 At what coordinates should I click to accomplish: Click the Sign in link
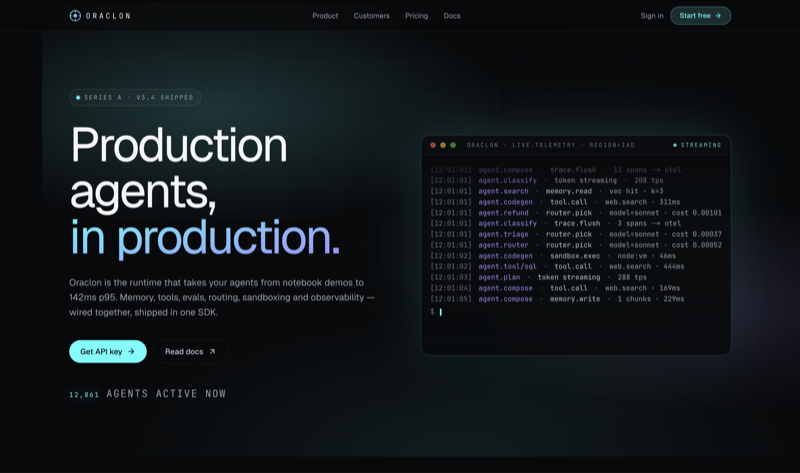click(652, 16)
